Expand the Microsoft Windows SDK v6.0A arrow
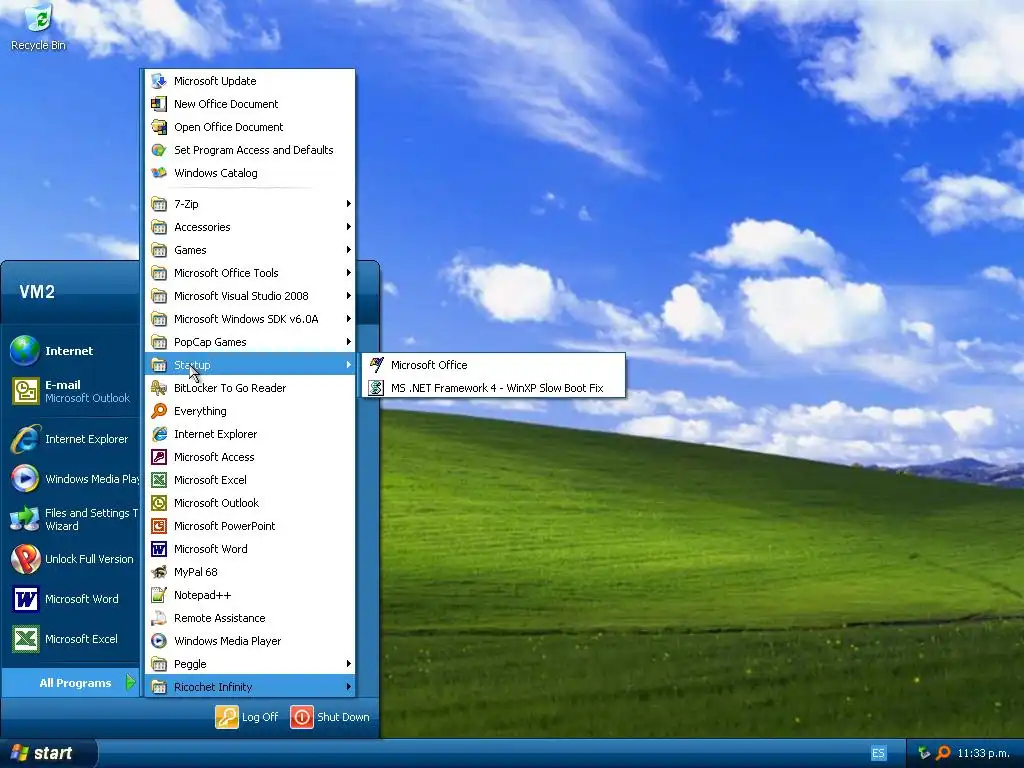Screen dimensions: 1024x768 coord(349,319)
